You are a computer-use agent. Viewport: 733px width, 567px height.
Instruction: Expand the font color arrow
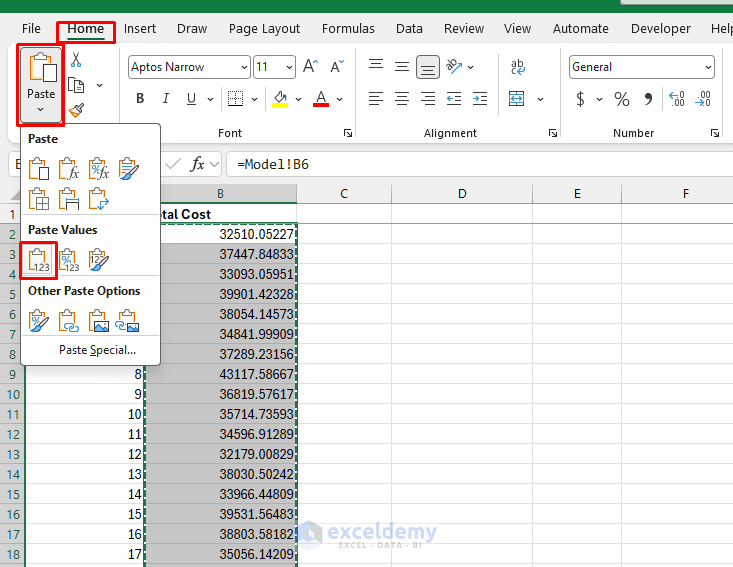(339, 99)
